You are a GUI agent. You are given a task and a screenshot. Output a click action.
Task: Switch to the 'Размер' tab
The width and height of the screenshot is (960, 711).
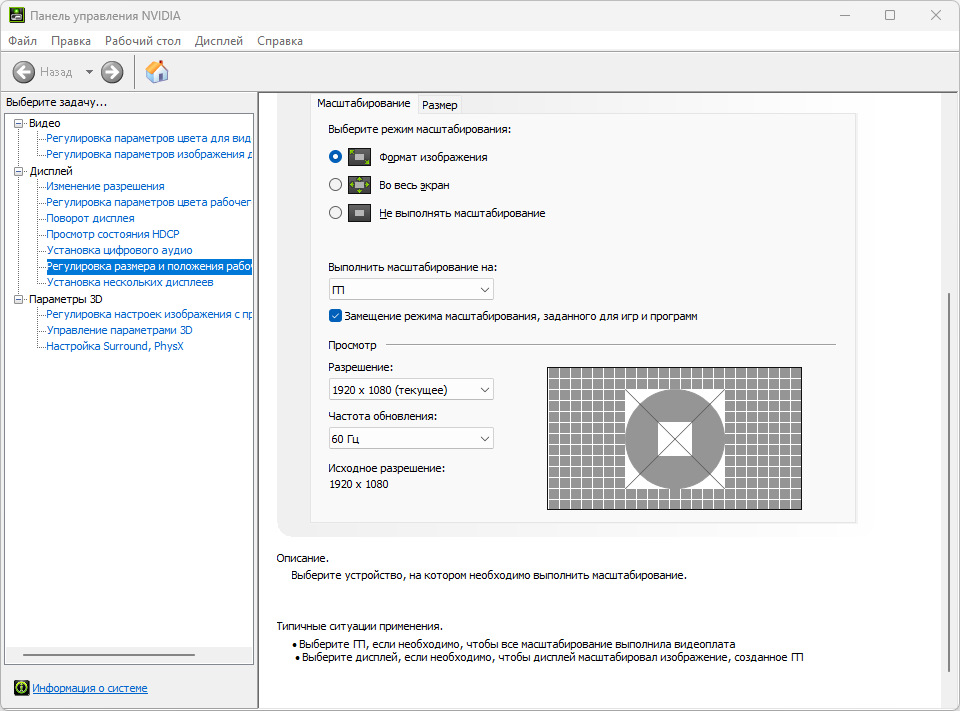click(440, 105)
